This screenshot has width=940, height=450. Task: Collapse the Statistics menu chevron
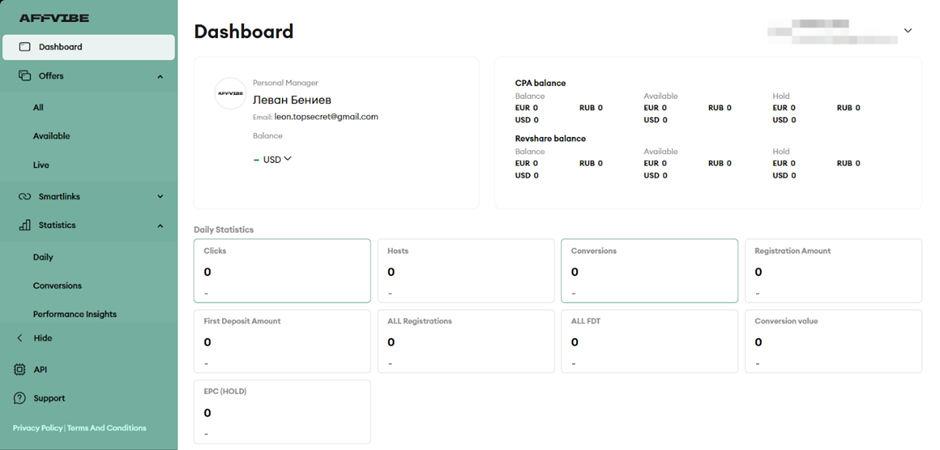(x=160, y=226)
